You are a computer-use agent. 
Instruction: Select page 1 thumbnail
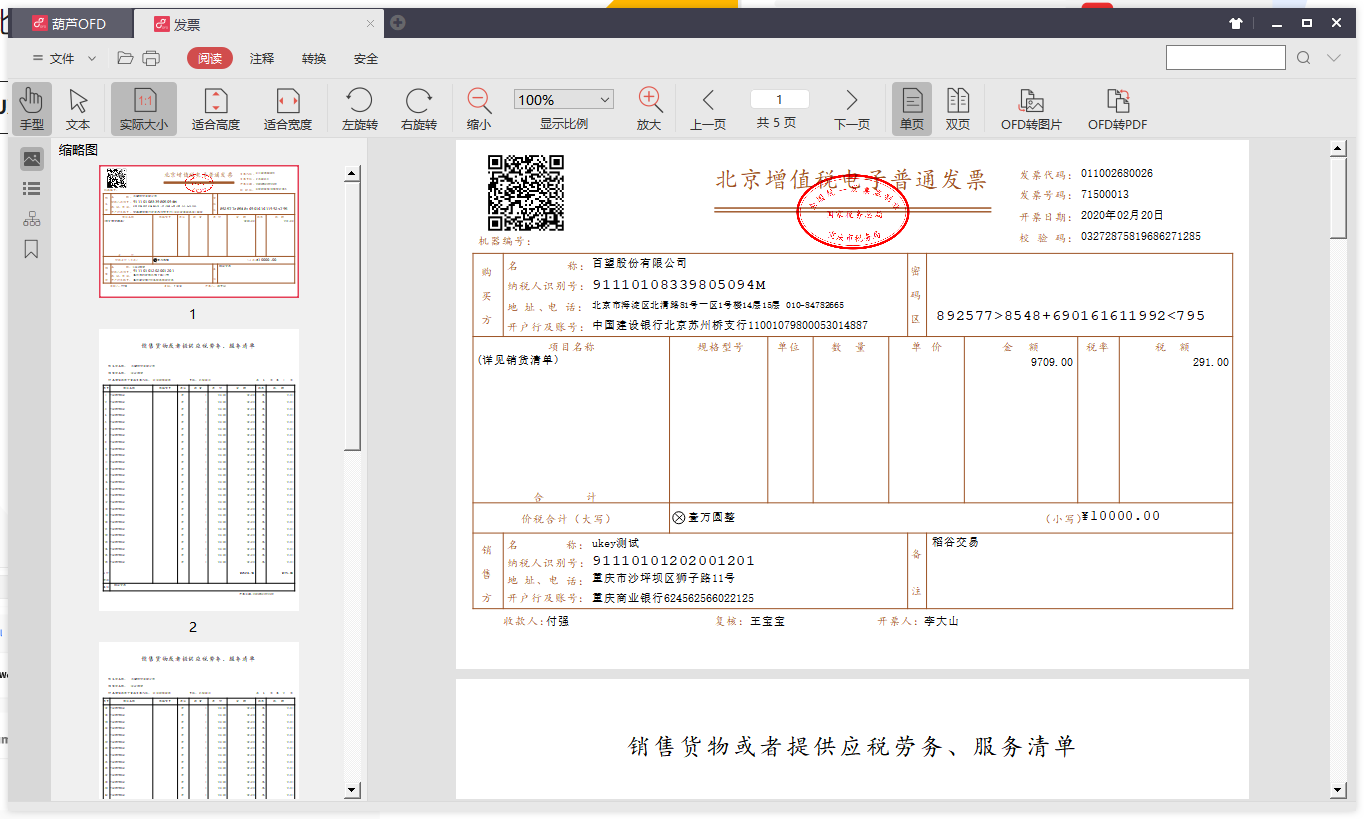[199, 232]
